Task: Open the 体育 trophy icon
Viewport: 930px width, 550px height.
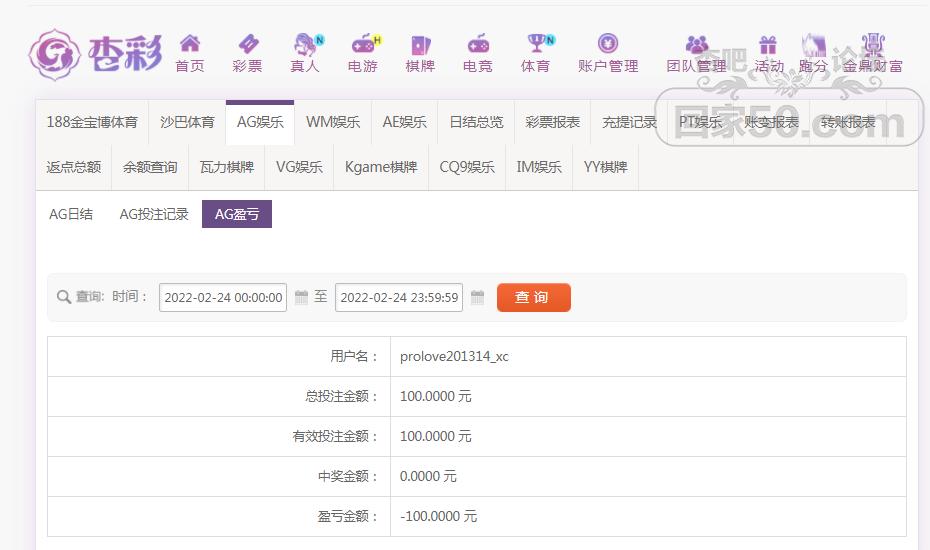Action: pos(537,43)
